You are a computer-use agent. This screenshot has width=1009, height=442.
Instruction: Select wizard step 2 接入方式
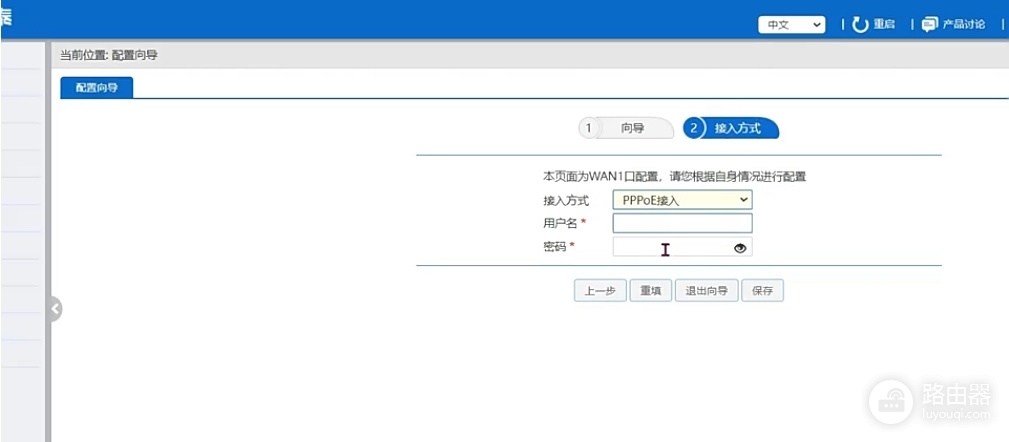731,128
